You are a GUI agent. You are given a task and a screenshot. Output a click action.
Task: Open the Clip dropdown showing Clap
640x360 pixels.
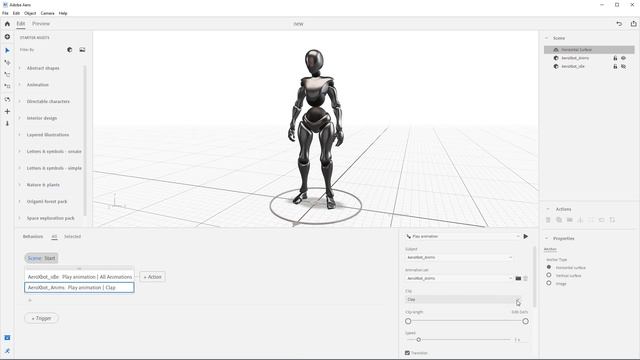[463, 300]
